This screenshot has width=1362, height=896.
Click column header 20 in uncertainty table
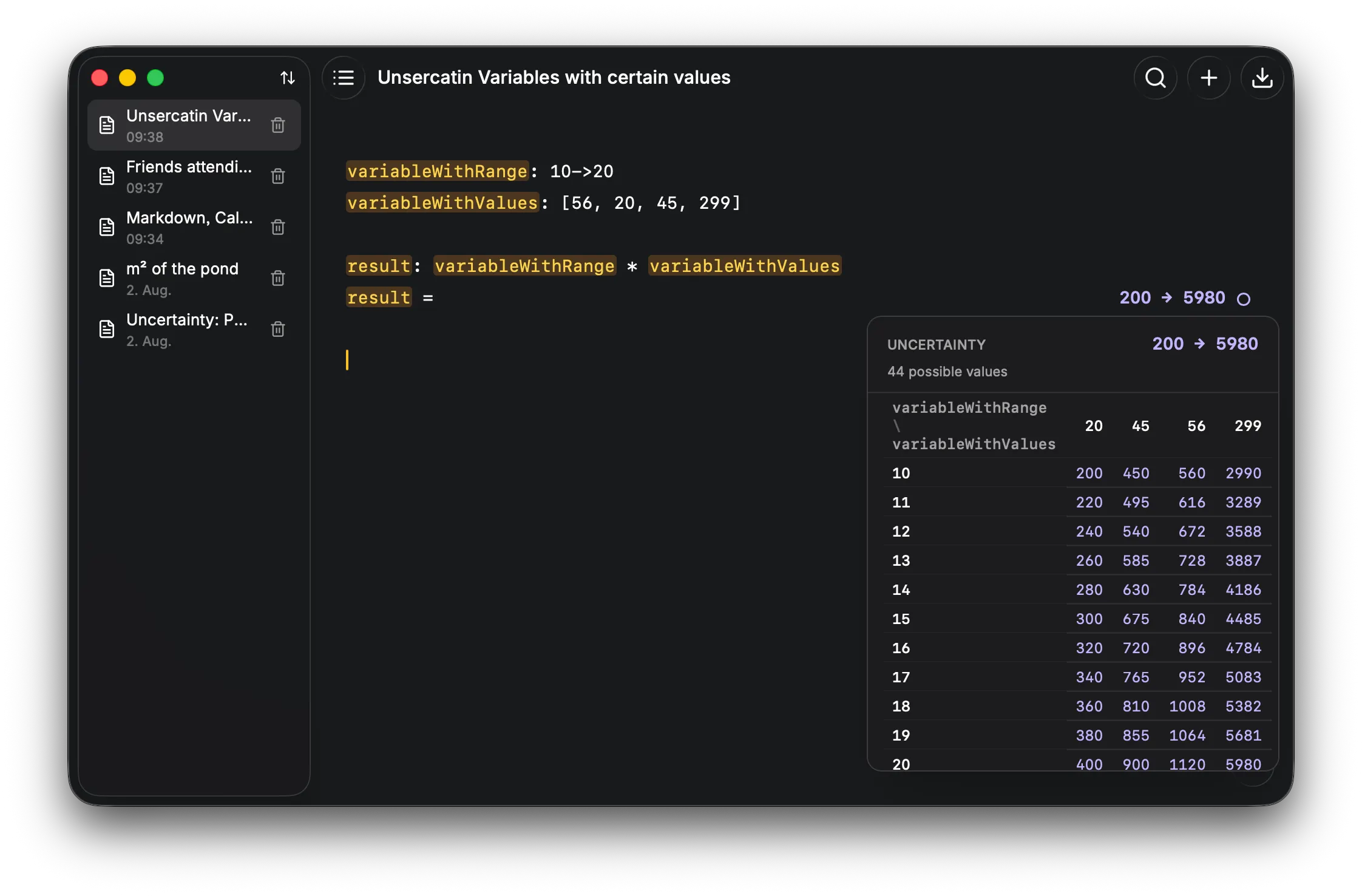[x=1094, y=426]
